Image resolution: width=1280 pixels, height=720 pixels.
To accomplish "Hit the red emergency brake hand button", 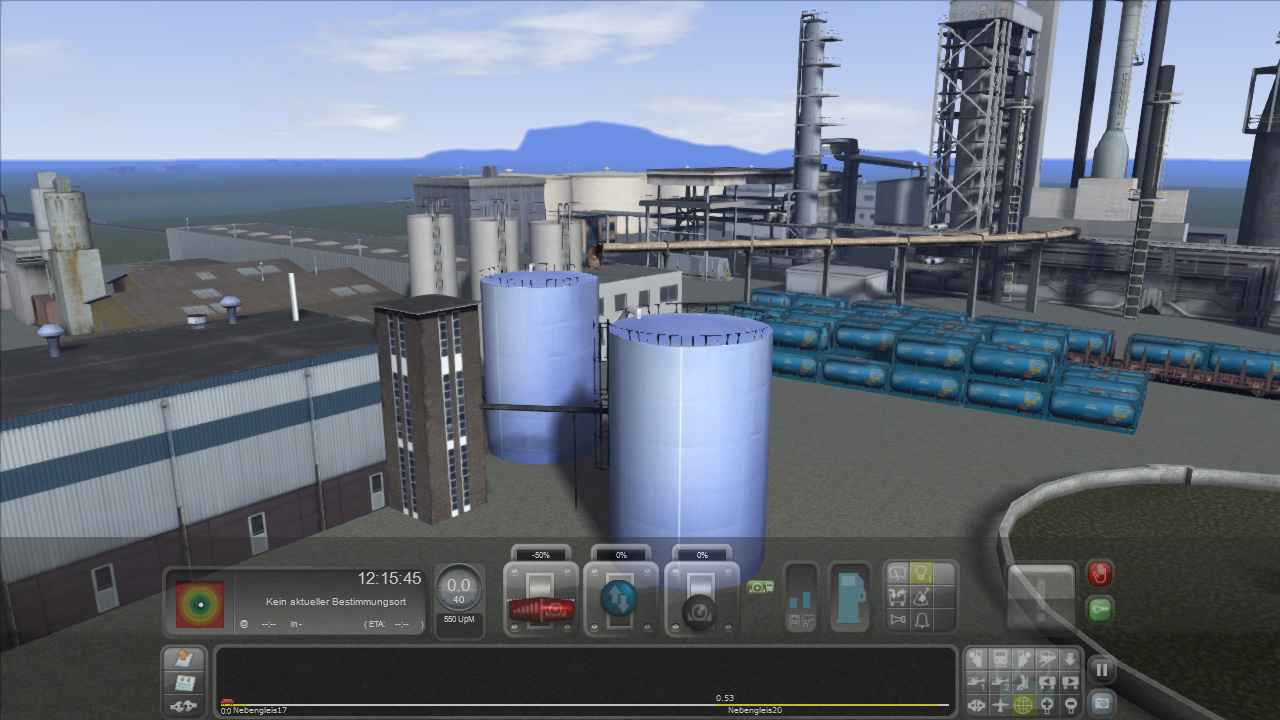I will click(1100, 574).
